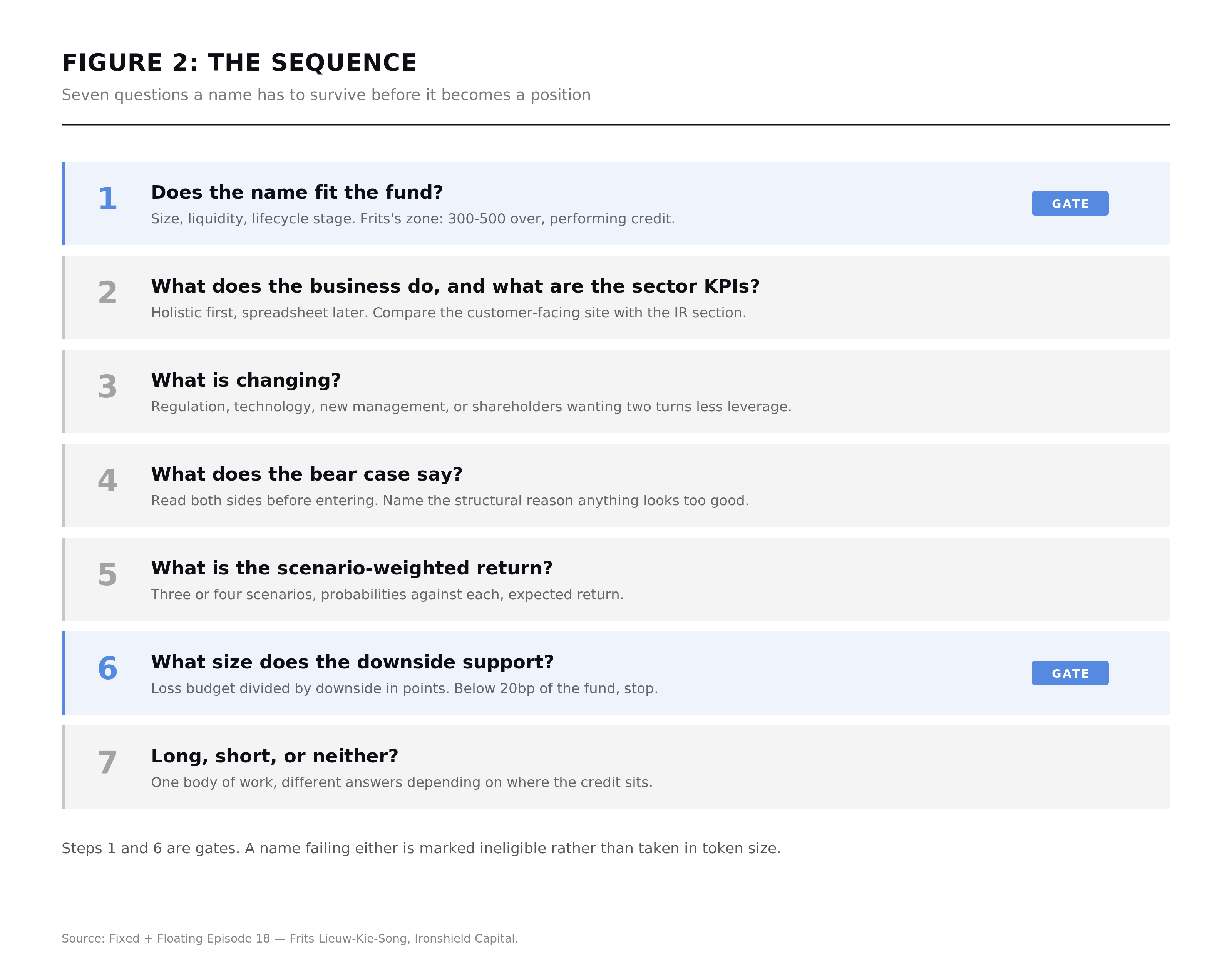Select the sector KPIs question heading
Screen dimensions: 1232x978
tap(455, 286)
